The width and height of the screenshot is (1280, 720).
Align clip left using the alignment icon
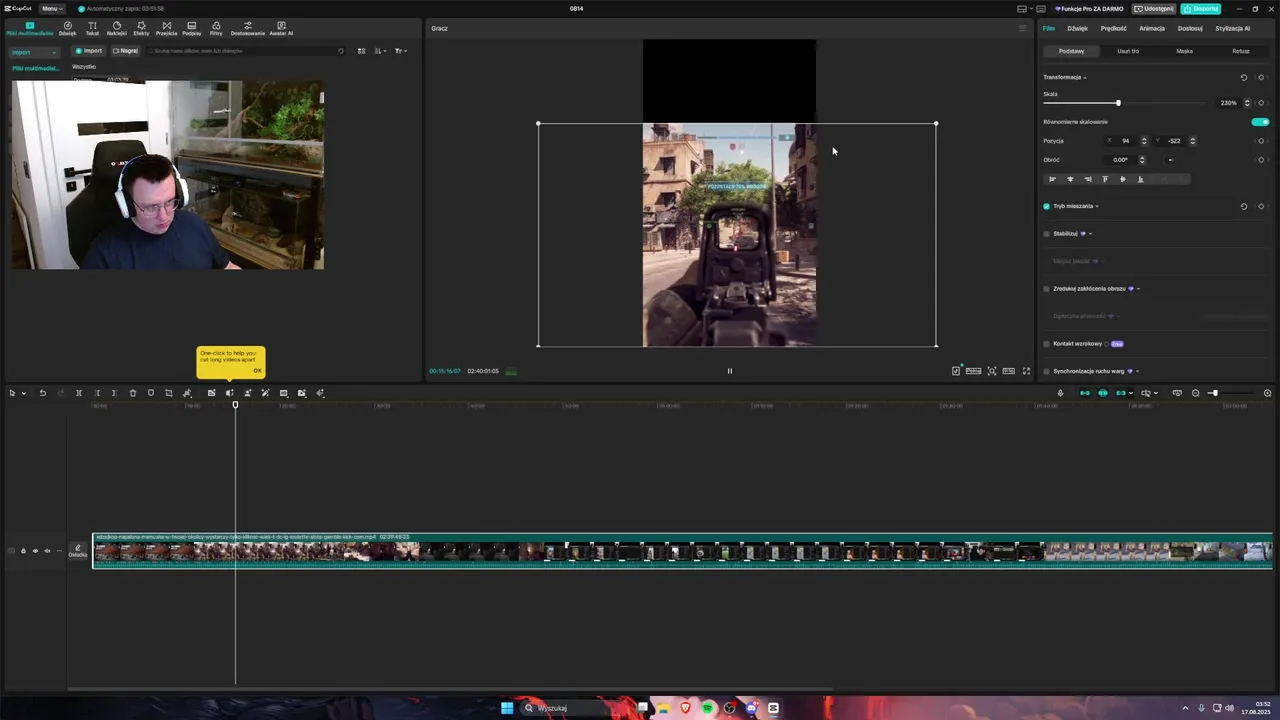point(1052,179)
